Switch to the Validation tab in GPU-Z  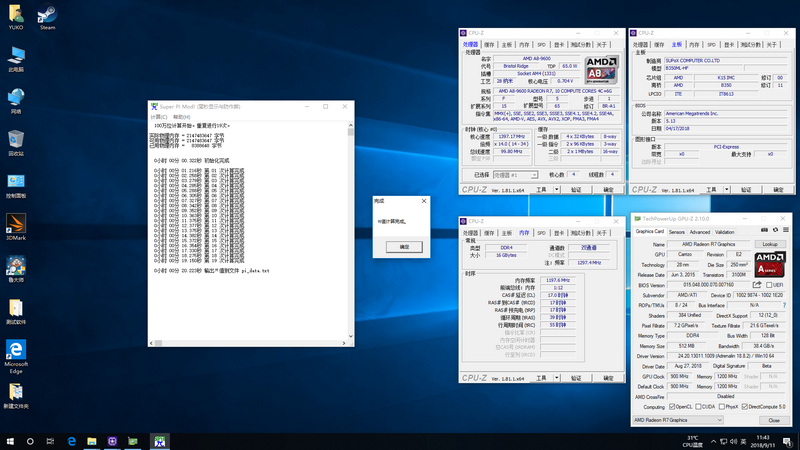click(x=724, y=232)
